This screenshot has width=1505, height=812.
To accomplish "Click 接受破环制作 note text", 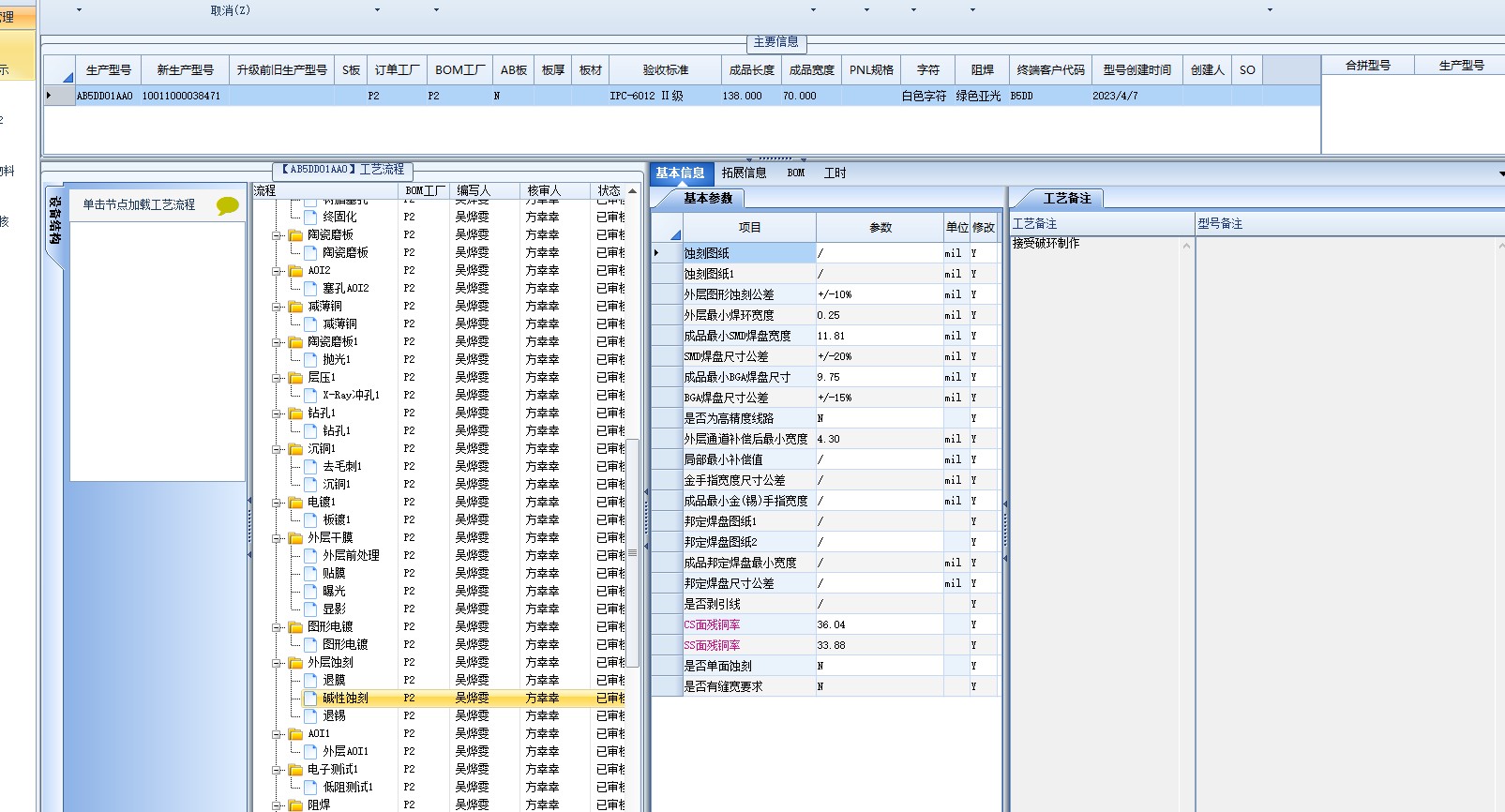I will coord(1046,244).
